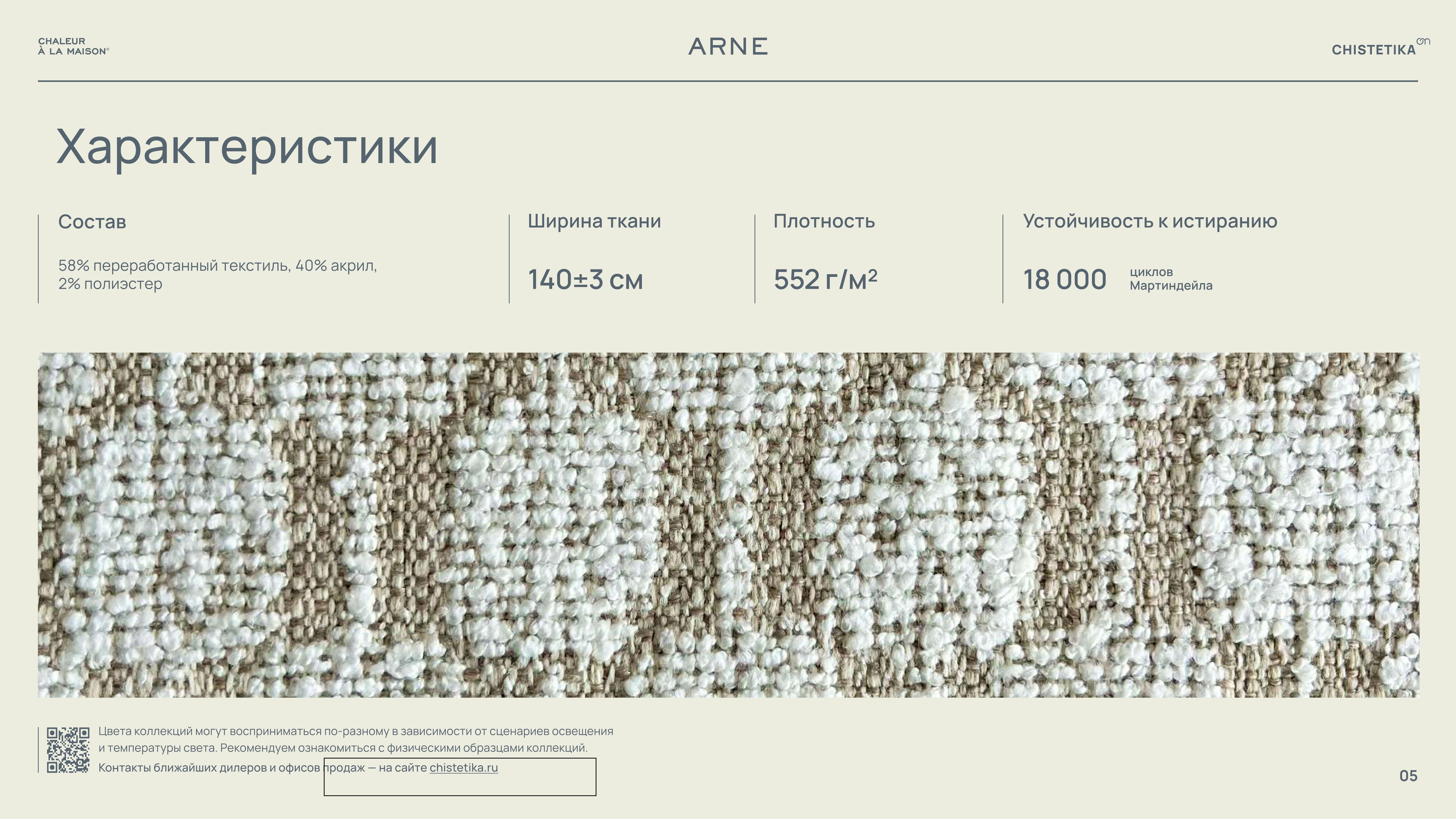Click the Chaleur à la Maison logo

(x=74, y=46)
